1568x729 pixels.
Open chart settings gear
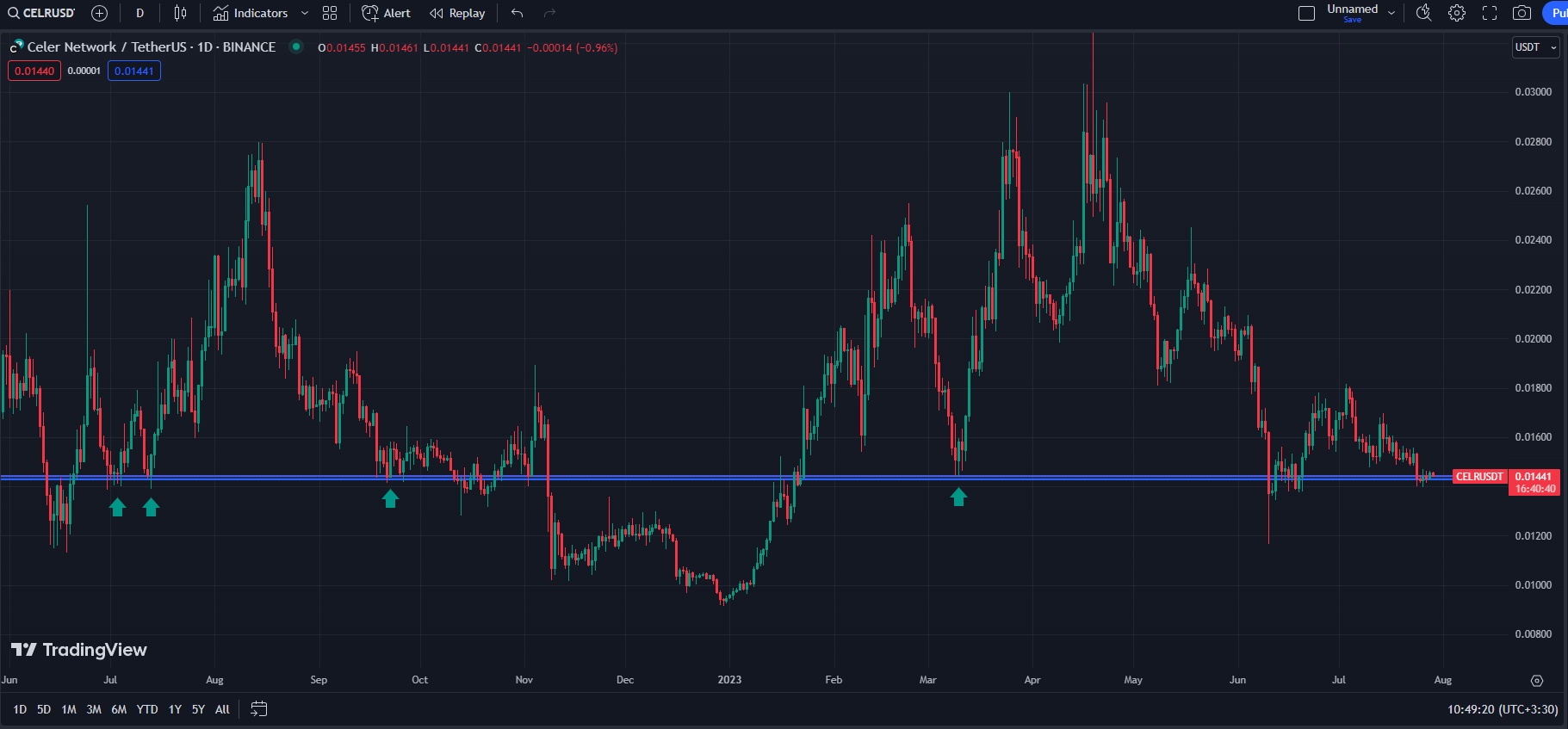pos(1457,13)
